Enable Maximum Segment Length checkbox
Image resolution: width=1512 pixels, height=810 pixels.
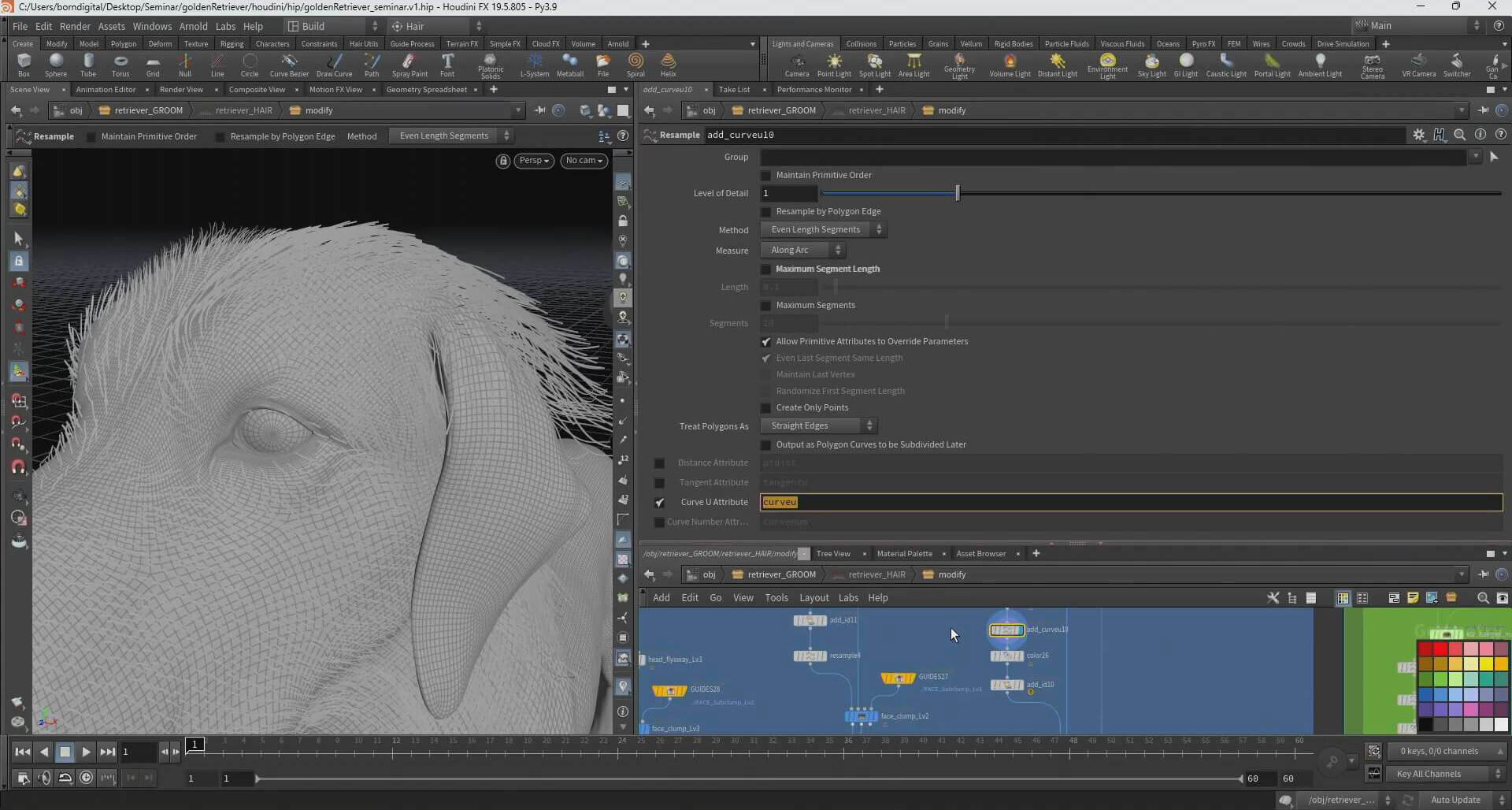tap(766, 269)
